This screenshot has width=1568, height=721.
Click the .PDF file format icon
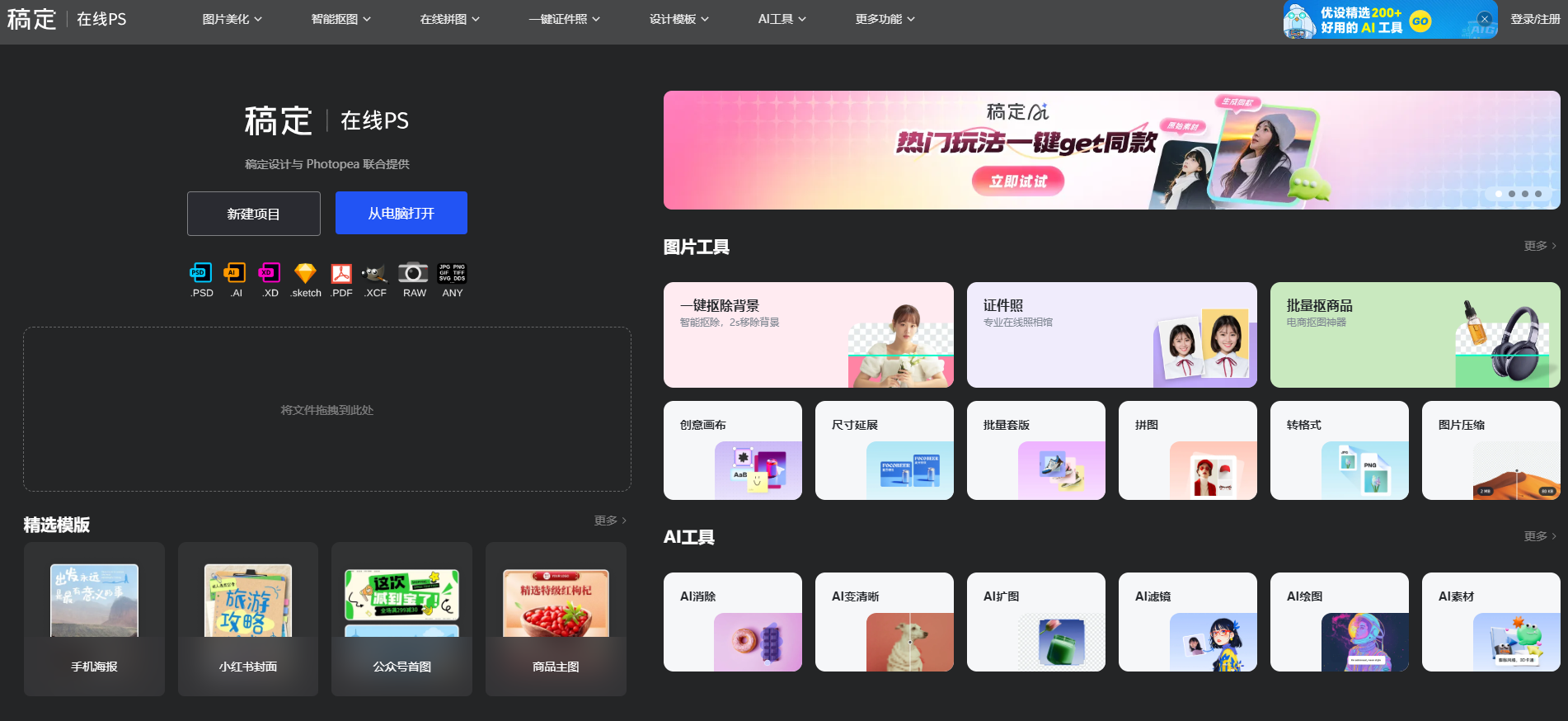pos(341,273)
